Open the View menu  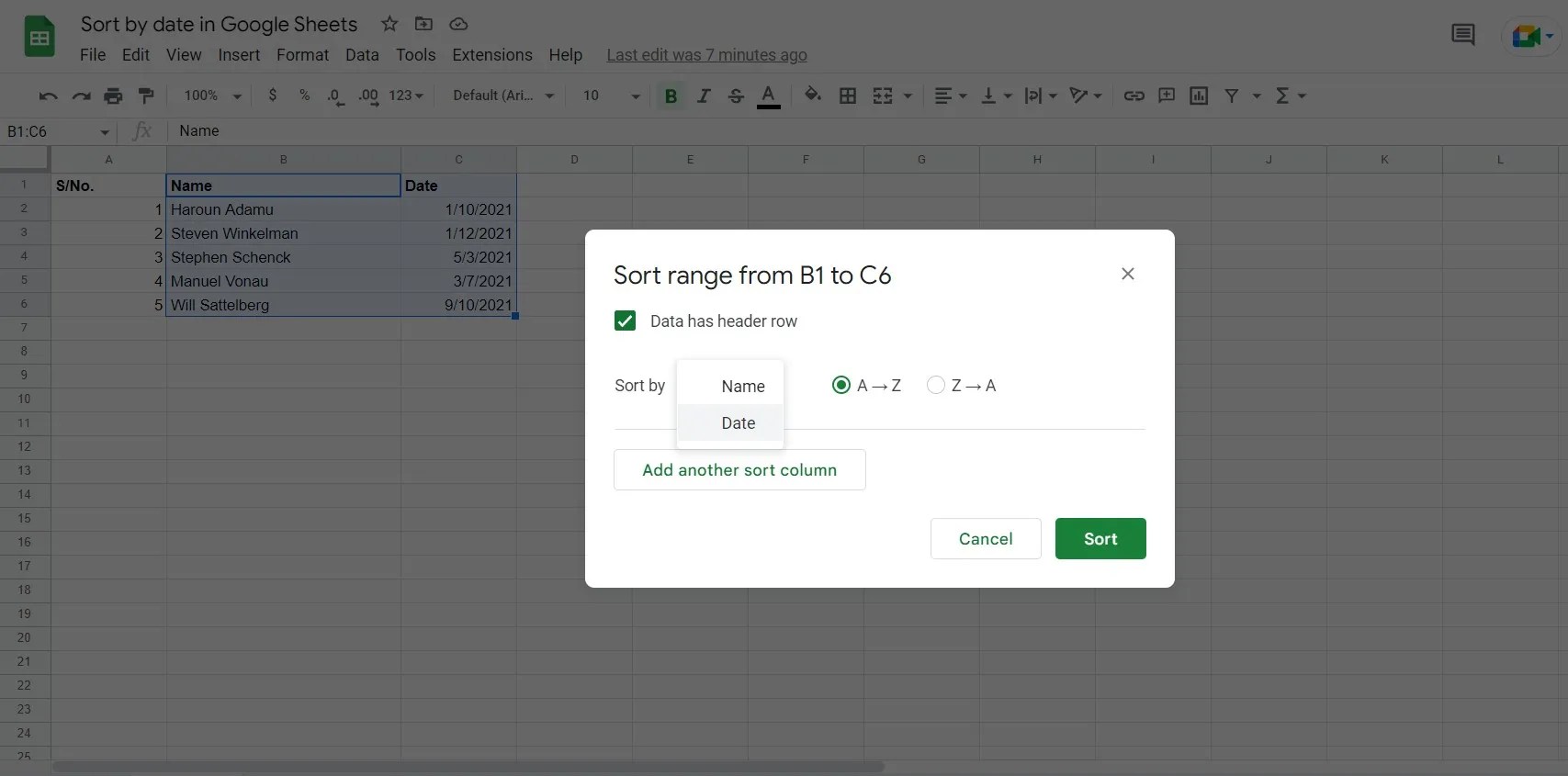pyautogui.click(x=184, y=55)
